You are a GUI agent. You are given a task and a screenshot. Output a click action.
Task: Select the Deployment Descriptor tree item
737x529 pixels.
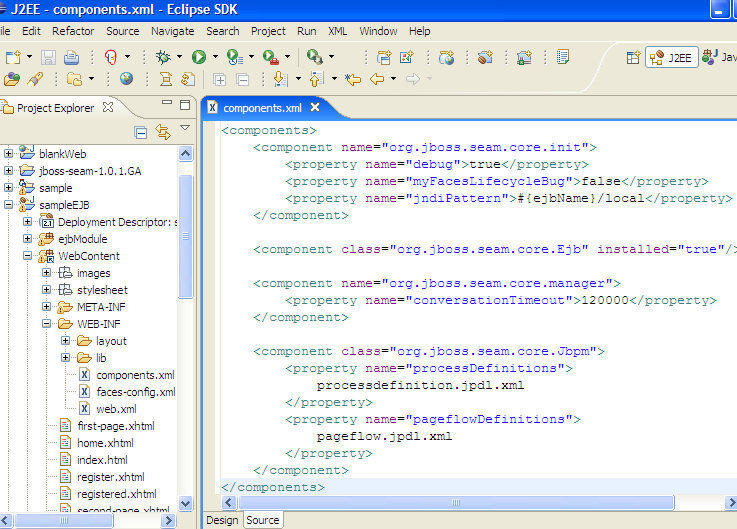118,222
